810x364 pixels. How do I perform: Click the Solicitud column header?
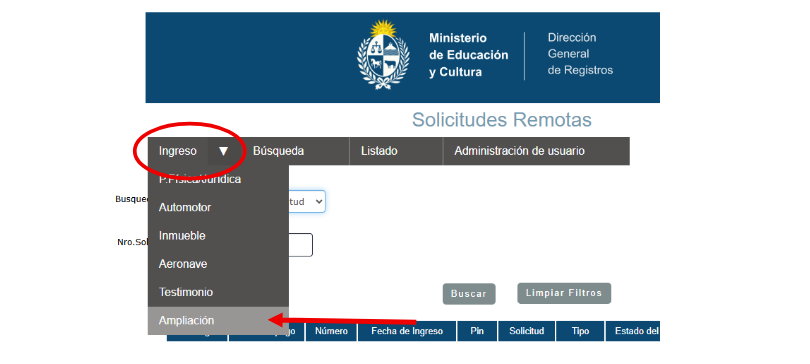527,331
